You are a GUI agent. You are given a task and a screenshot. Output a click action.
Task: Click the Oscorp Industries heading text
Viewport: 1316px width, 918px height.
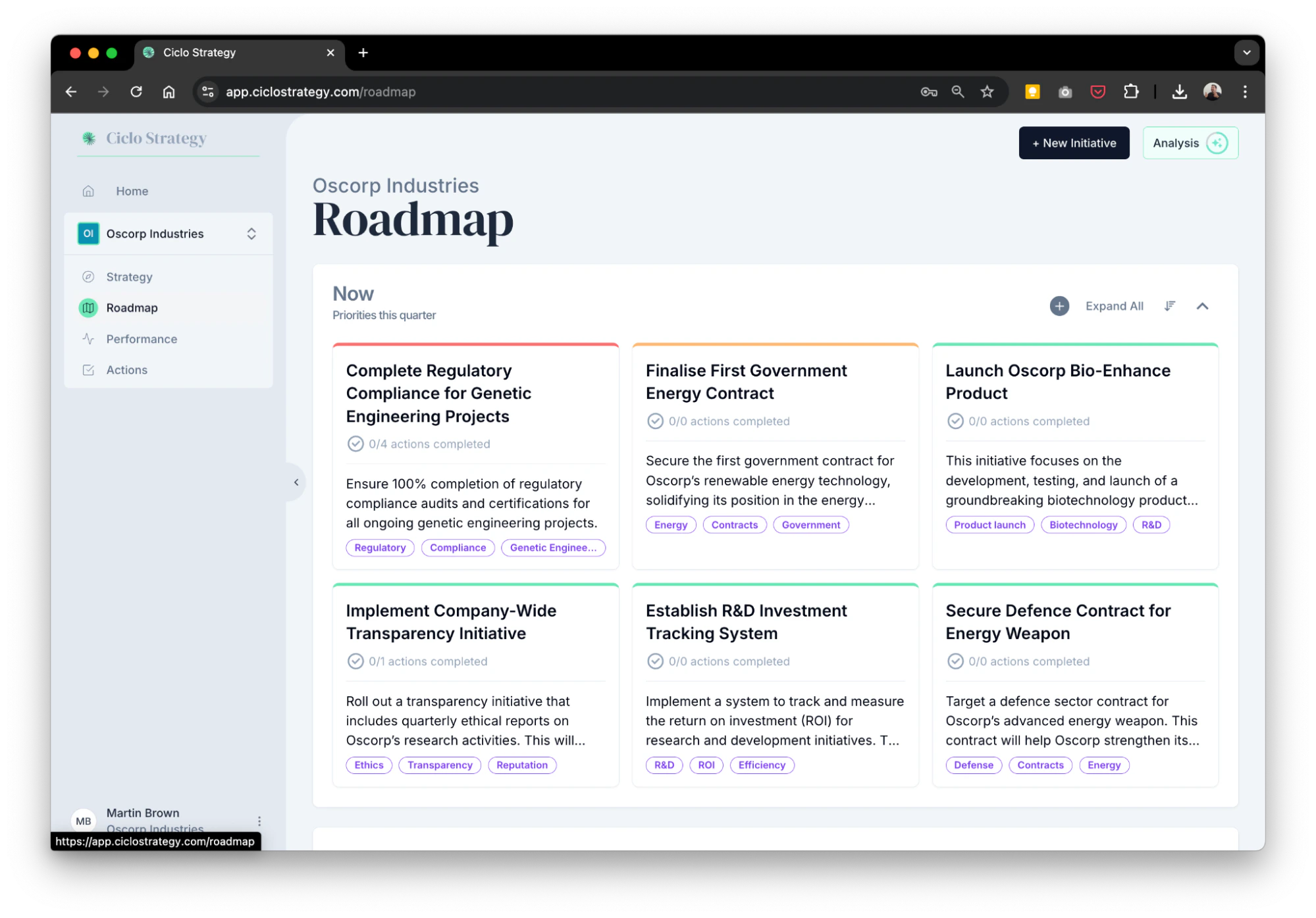coord(396,186)
